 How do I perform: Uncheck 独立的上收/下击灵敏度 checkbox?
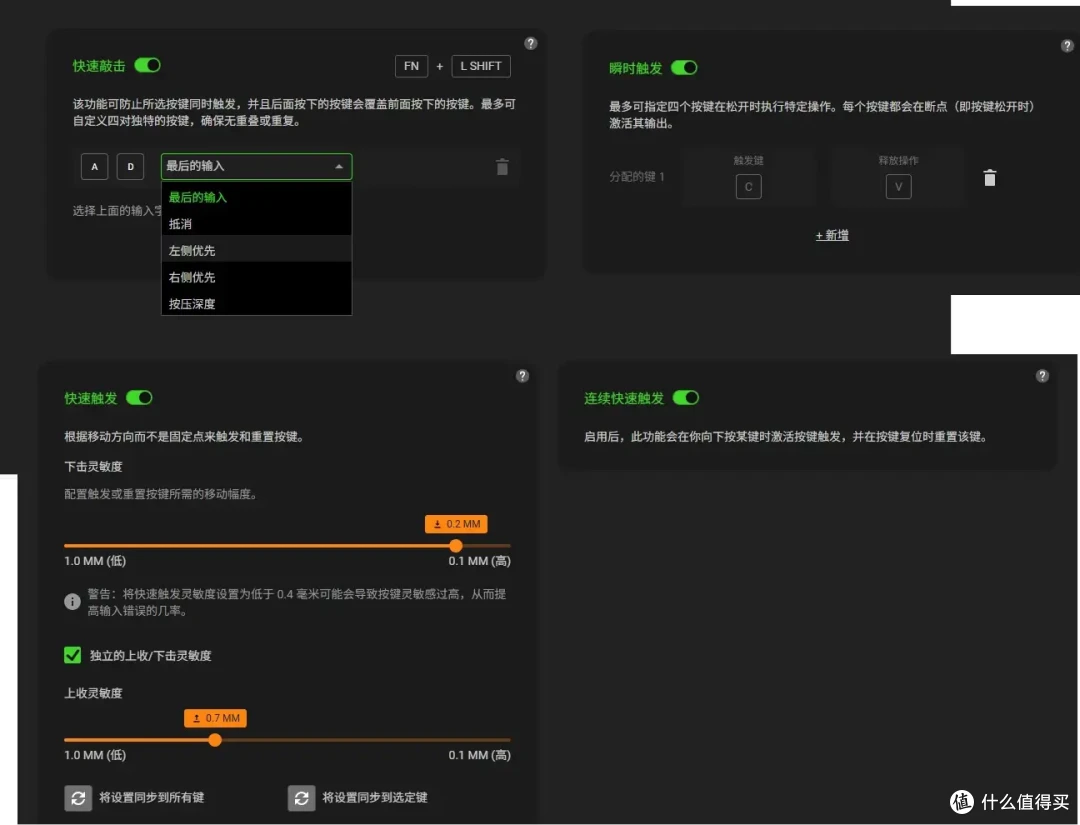tap(72, 655)
